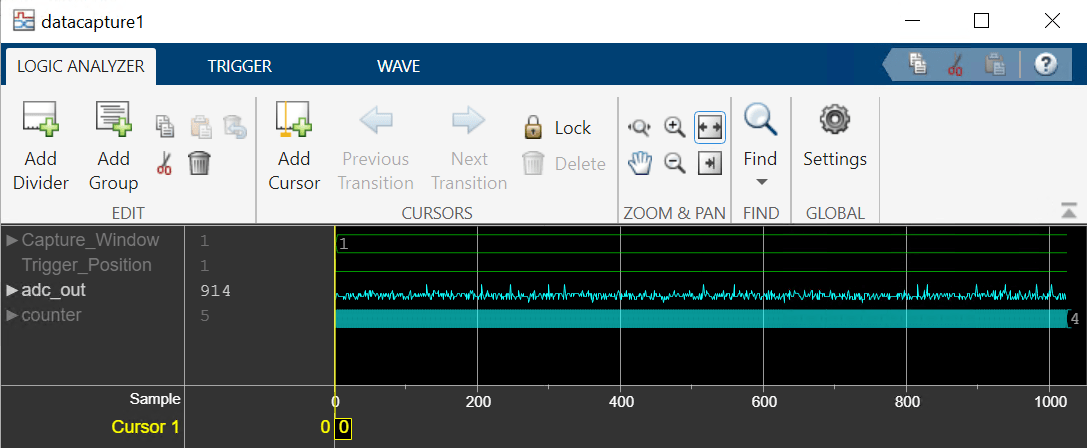Click the Cursor 1 label
This screenshot has width=1087, height=448.
click(x=146, y=427)
